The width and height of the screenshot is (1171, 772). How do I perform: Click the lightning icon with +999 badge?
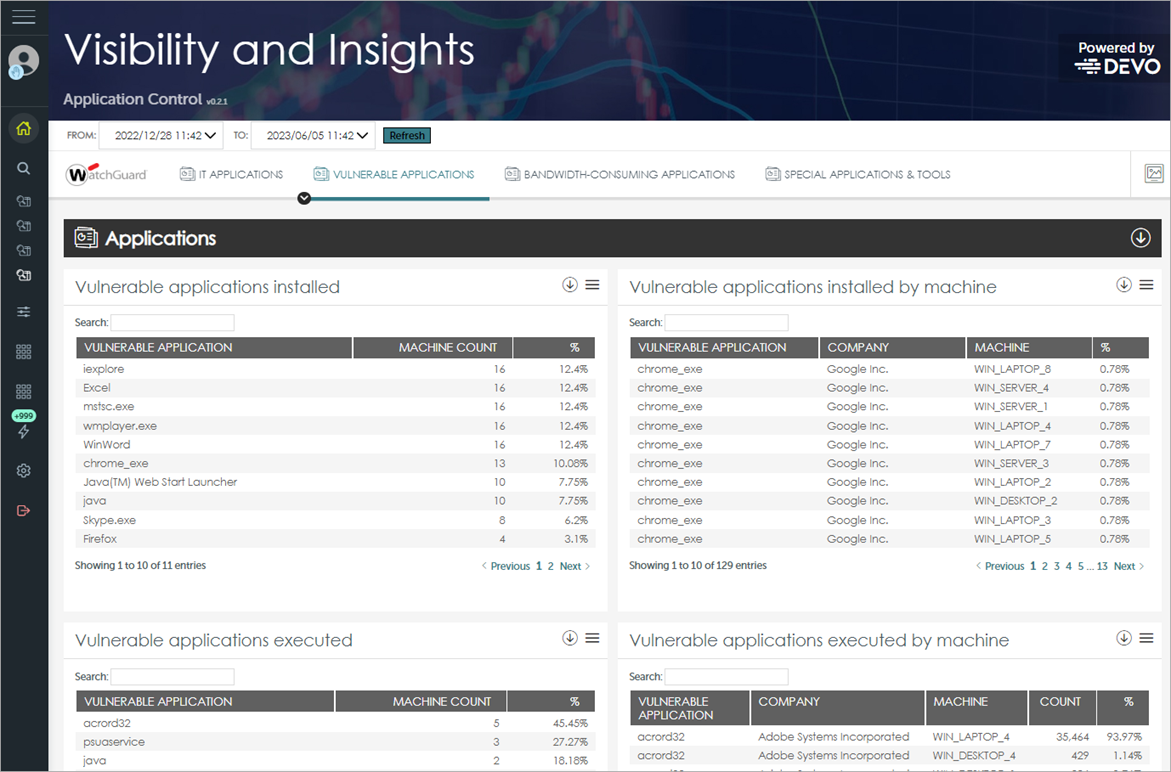[x=23, y=424]
